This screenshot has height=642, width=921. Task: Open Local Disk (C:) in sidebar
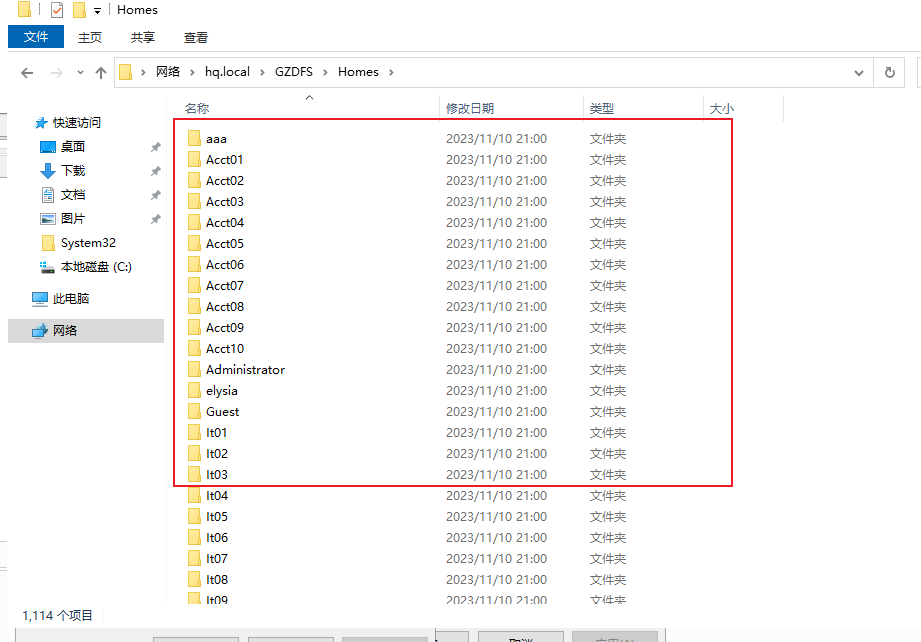(96, 267)
